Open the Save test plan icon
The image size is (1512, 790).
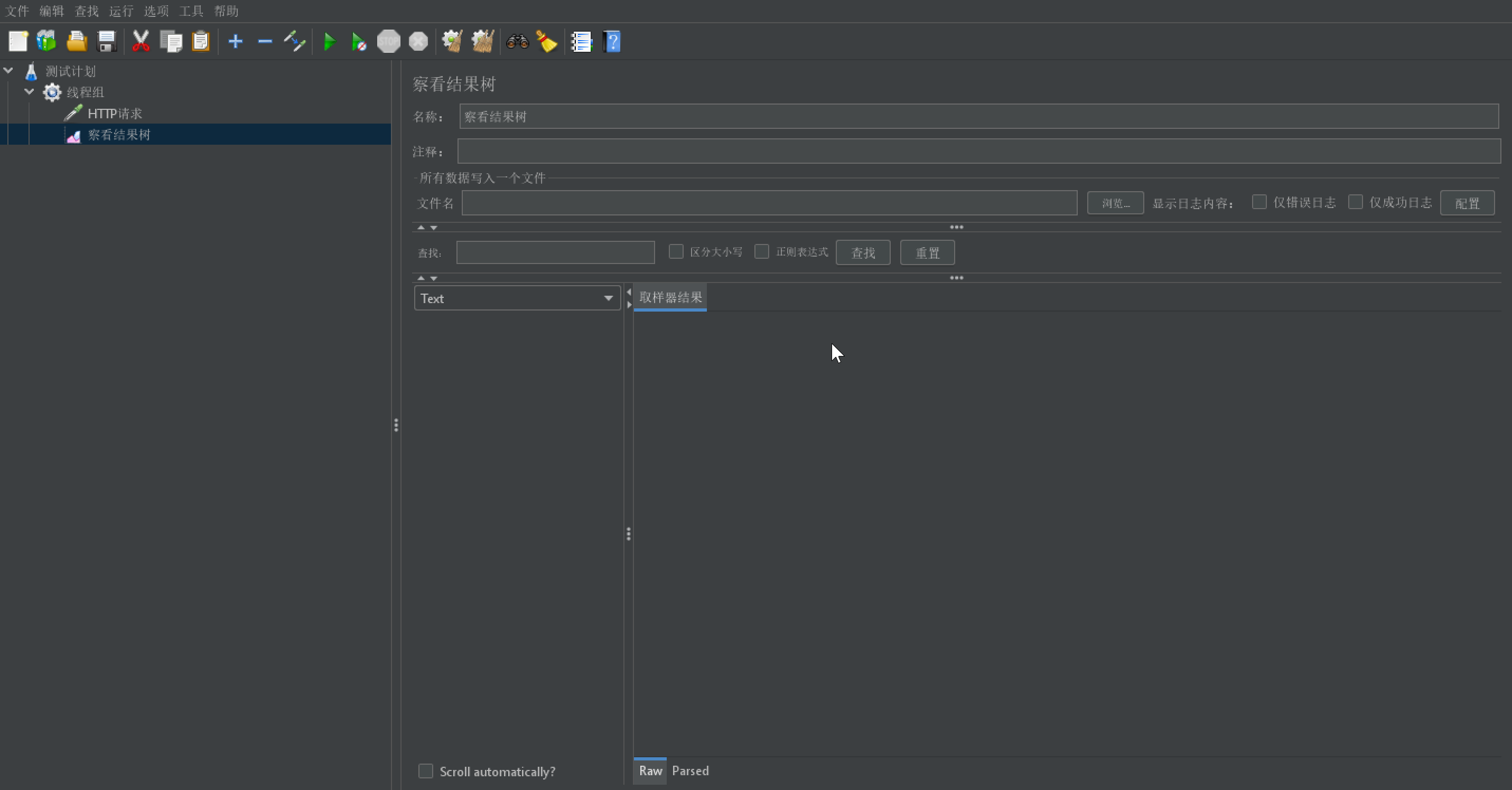click(x=106, y=41)
